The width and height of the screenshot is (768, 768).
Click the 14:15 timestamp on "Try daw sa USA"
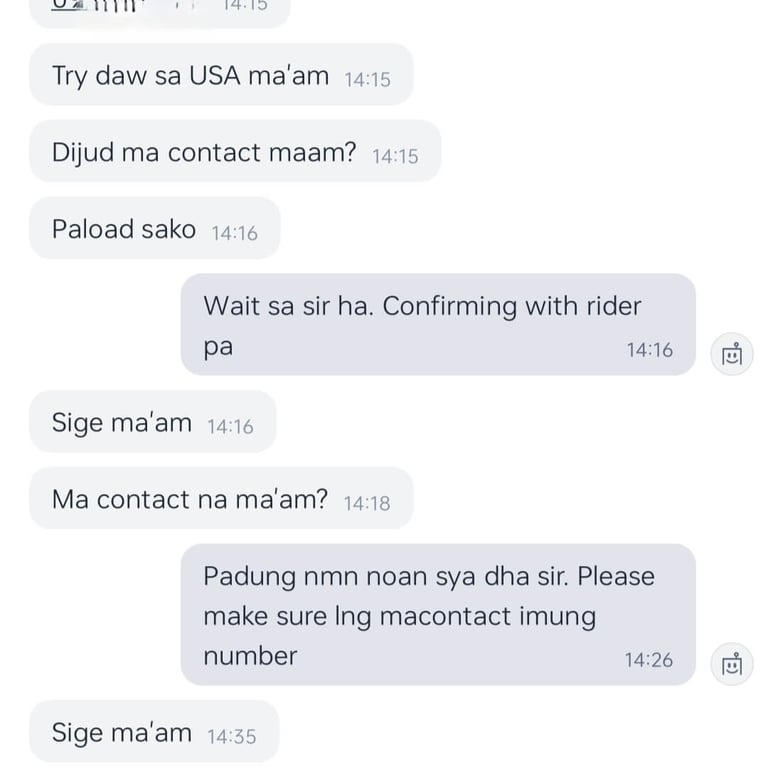[x=367, y=79]
